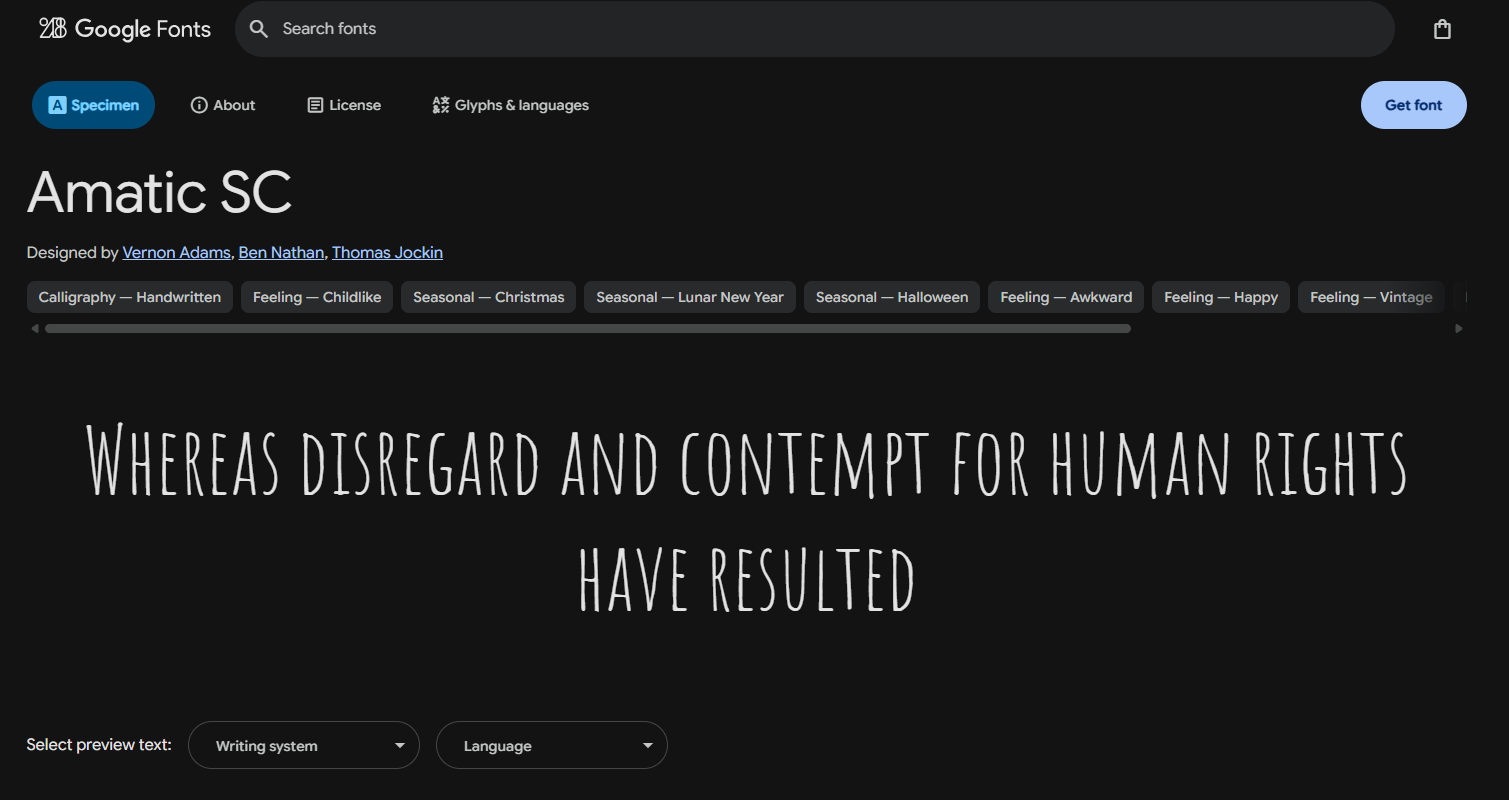The width and height of the screenshot is (1509, 800).
Task: Open the Writing system dropdown
Action: point(304,745)
